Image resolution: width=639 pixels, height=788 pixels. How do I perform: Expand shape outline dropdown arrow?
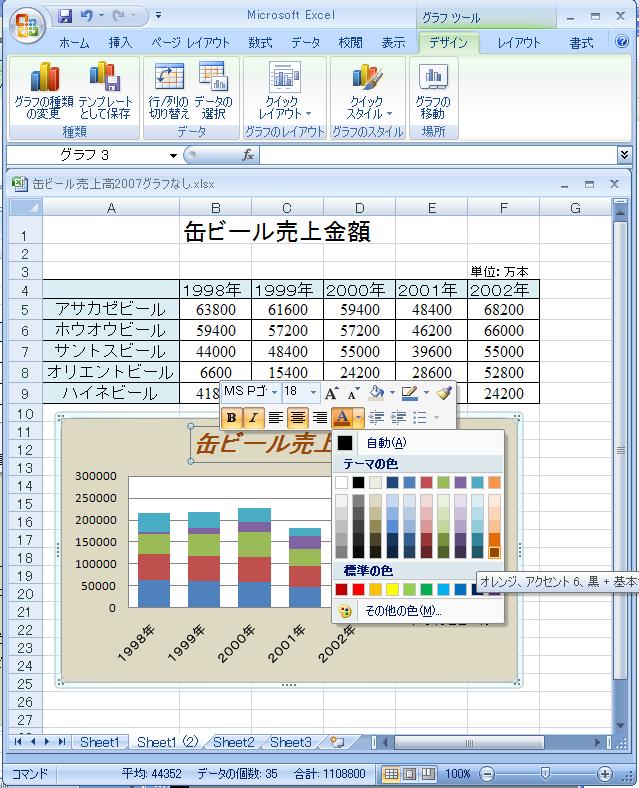point(426,393)
